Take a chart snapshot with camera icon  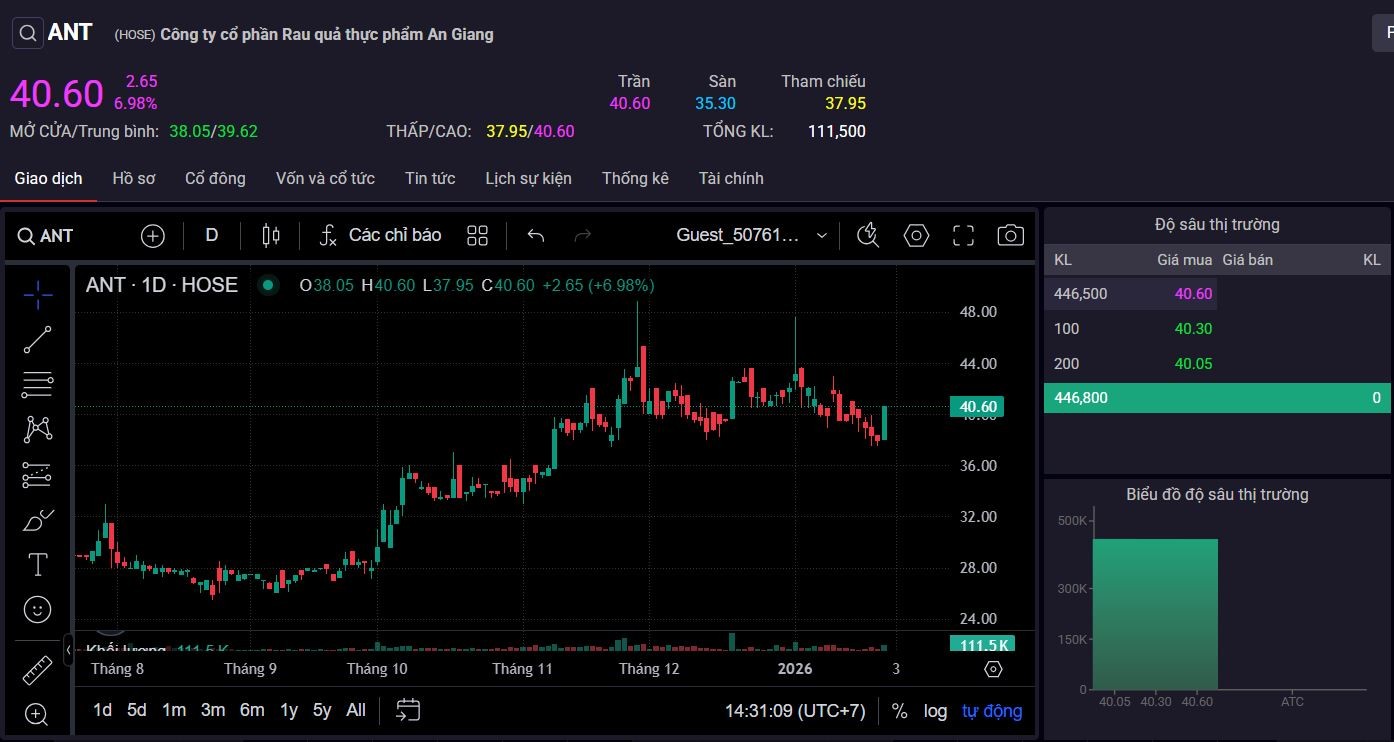(x=1010, y=236)
